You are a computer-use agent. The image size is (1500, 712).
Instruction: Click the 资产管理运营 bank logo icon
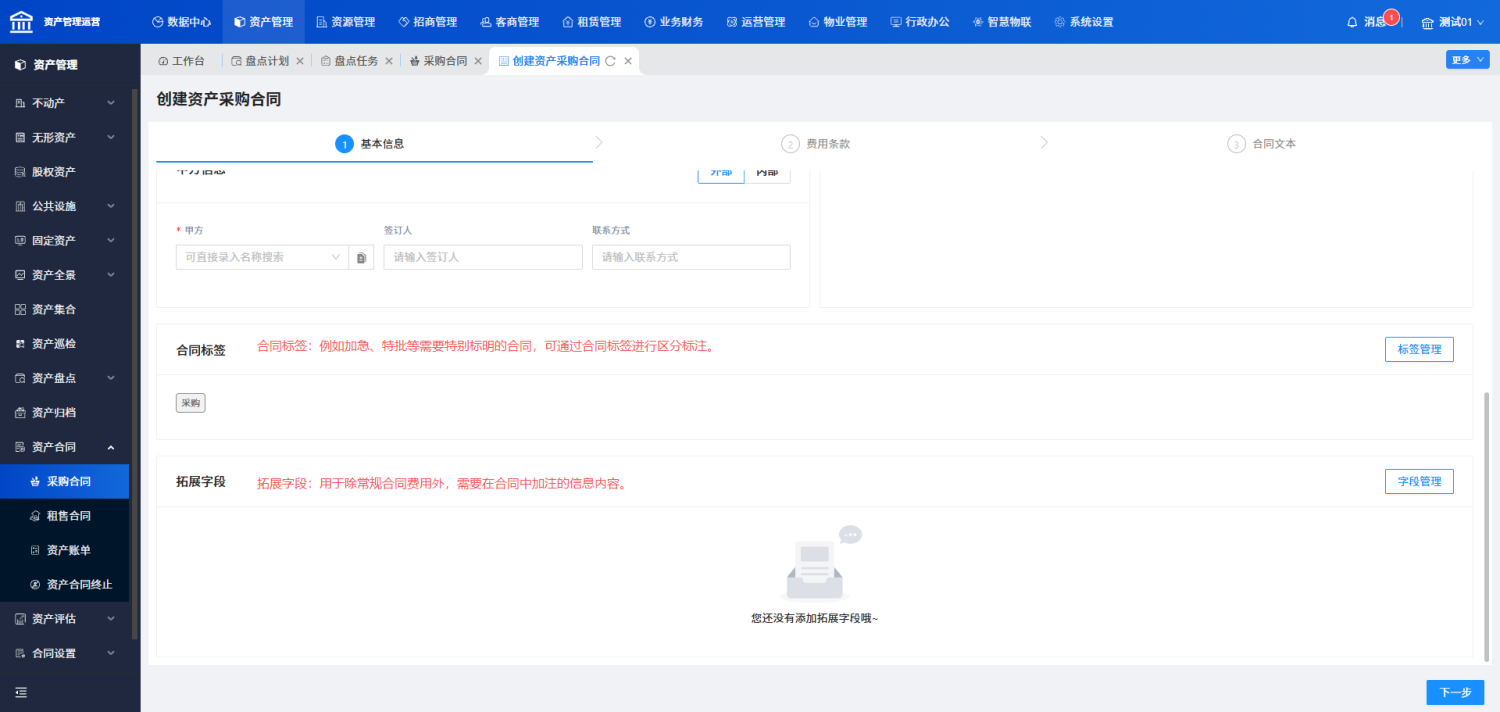21,21
